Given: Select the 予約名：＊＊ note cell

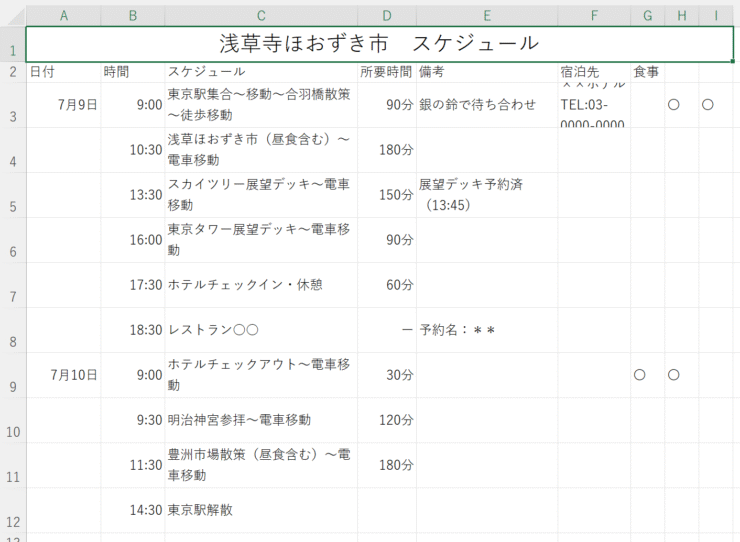Looking at the screenshot, I should (487, 330).
